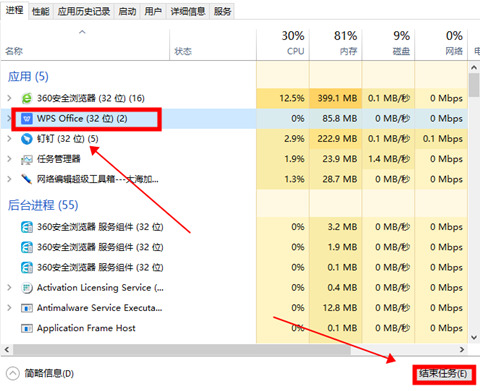Click the 28.7 MB memory cell
480x391 pixels.
point(335,179)
